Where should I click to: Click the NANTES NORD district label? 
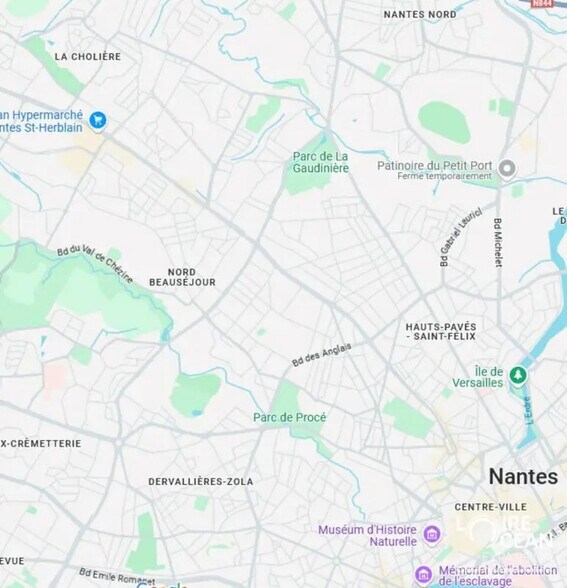pyautogui.click(x=420, y=14)
